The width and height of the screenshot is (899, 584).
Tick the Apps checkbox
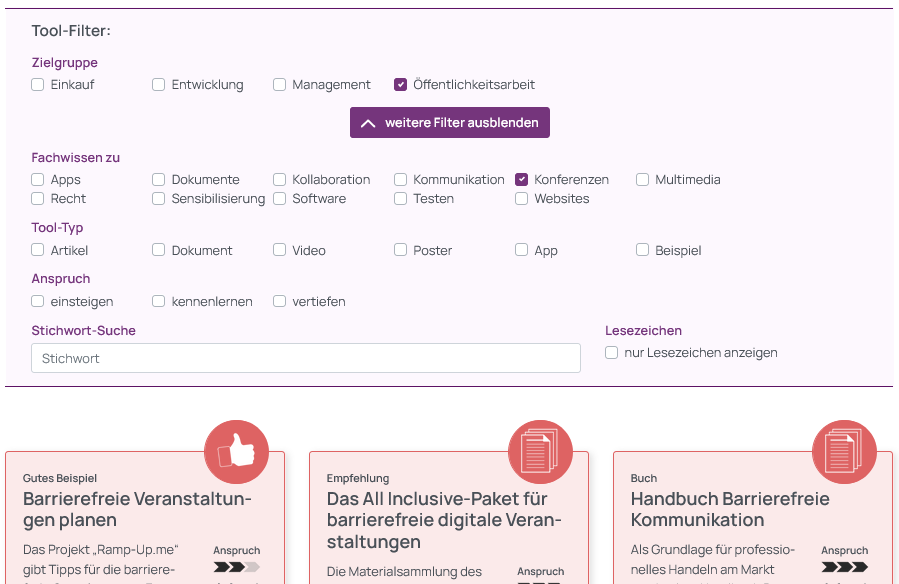coord(38,180)
